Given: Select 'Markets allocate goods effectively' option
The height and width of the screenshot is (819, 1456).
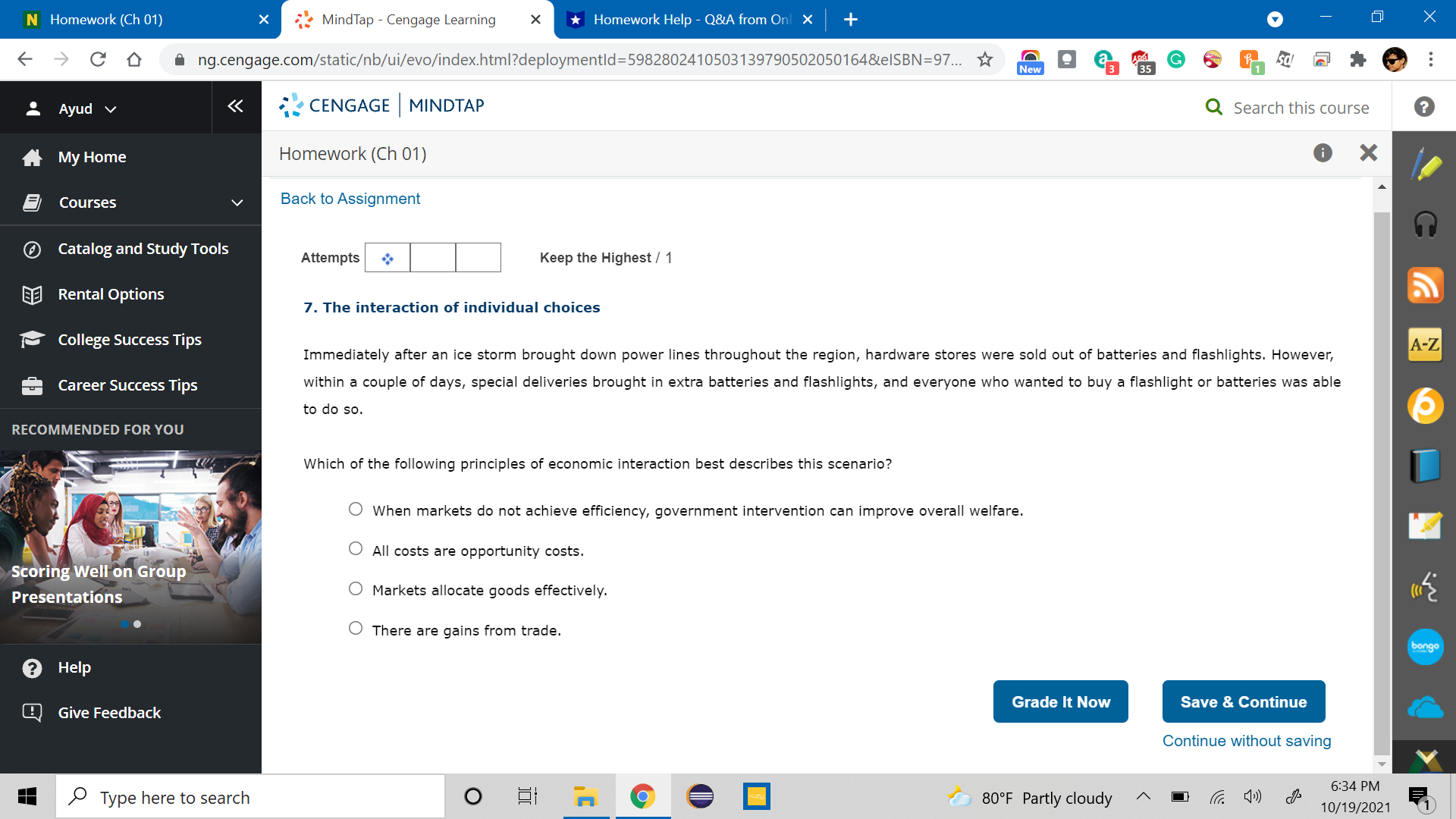Looking at the screenshot, I should 356,588.
